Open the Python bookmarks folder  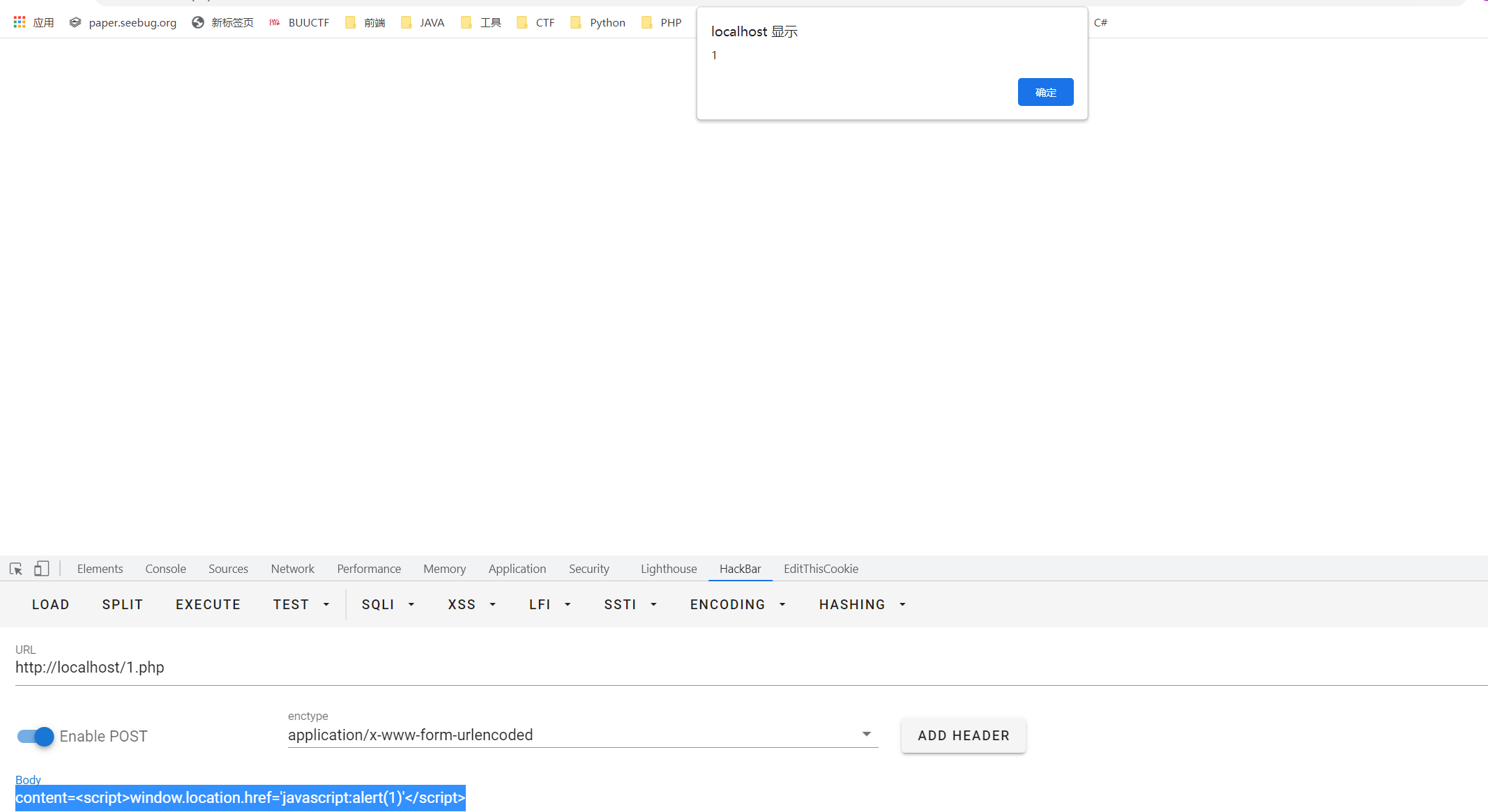(x=597, y=22)
